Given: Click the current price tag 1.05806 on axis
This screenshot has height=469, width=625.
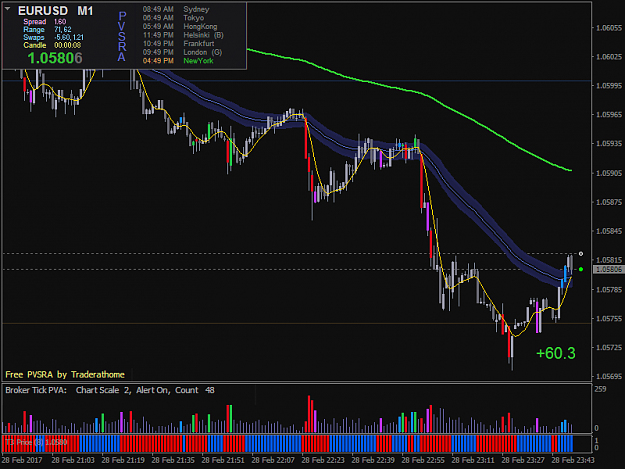Looking at the screenshot, I should [x=608, y=270].
